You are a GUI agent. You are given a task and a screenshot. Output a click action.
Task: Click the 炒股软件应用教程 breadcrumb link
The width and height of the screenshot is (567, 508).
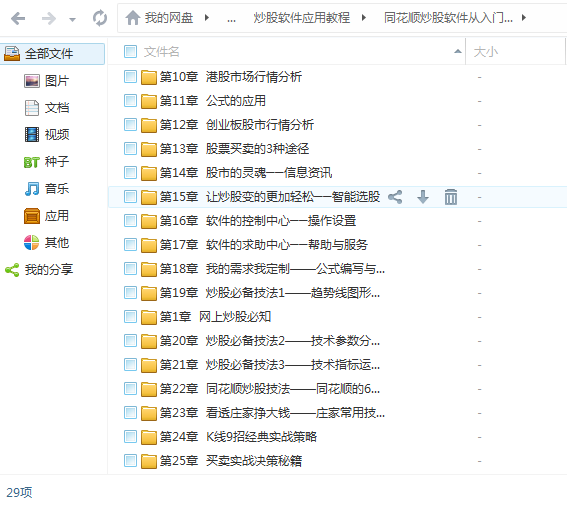point(301,17)
